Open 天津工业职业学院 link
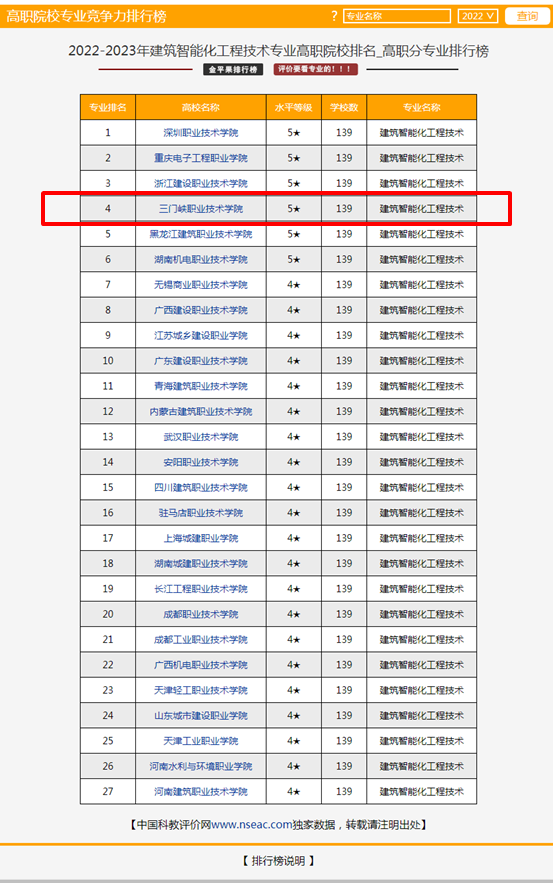The height and width of the screenshot is (883, 553). 200,741
